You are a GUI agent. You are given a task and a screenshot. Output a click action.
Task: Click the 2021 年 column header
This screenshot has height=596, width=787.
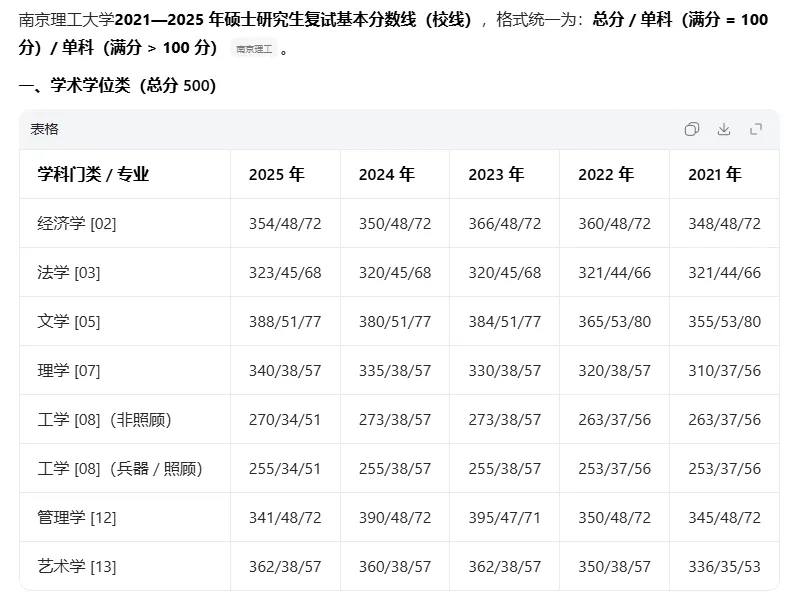click(x=715, y=174)
